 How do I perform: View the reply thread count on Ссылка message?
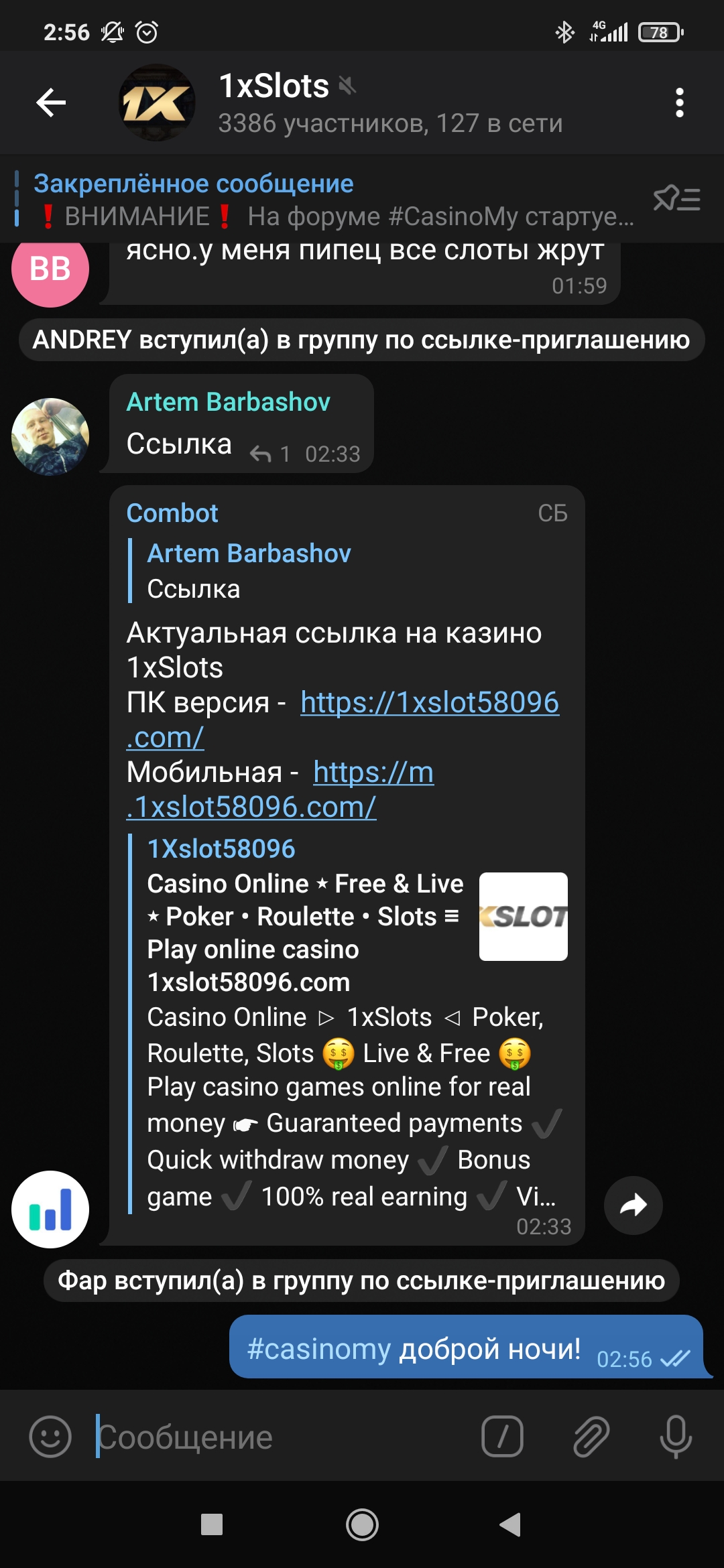coord(270,454)
